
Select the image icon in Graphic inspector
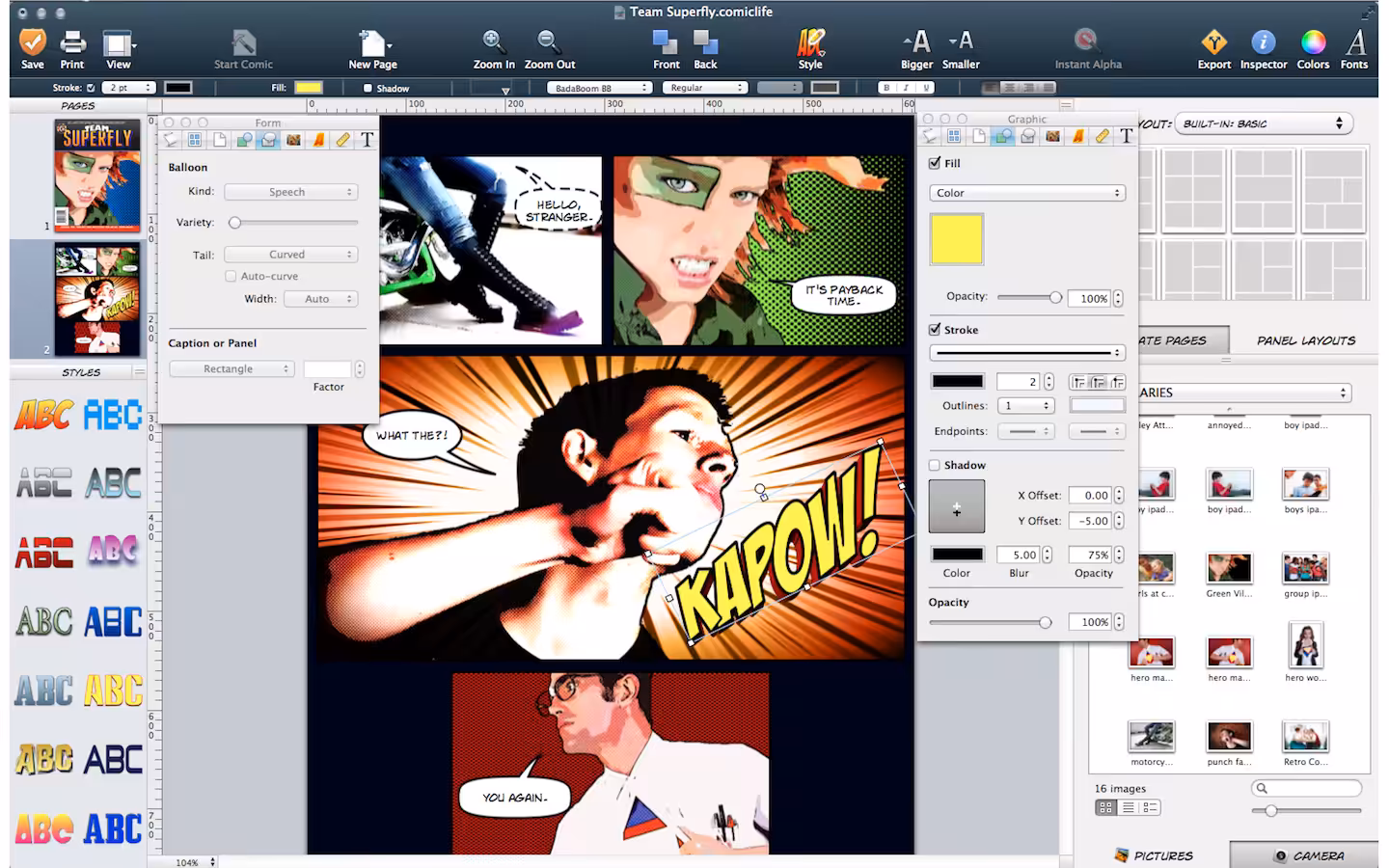(1052, 136)
